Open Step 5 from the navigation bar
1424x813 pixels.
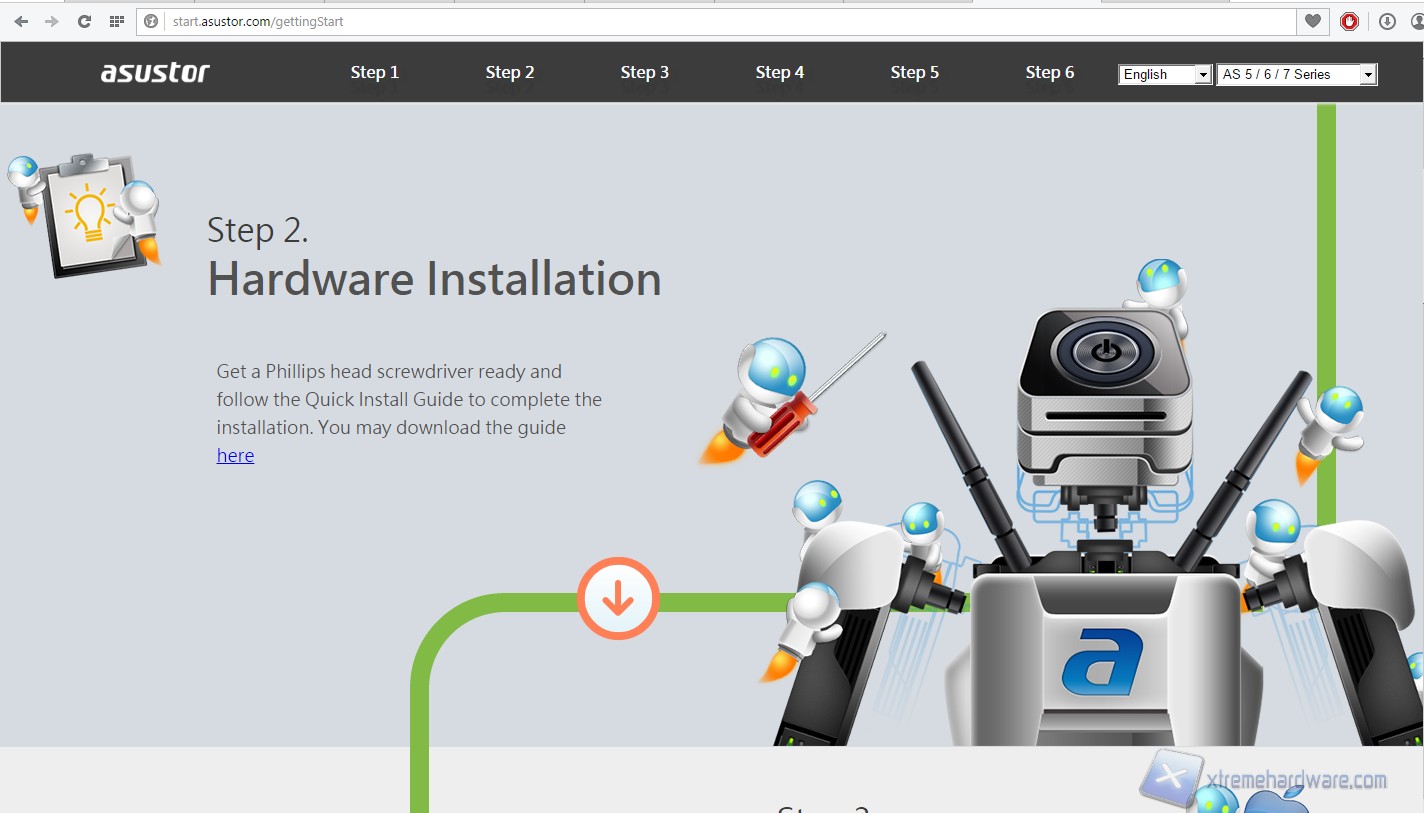(x=915, y=72)
